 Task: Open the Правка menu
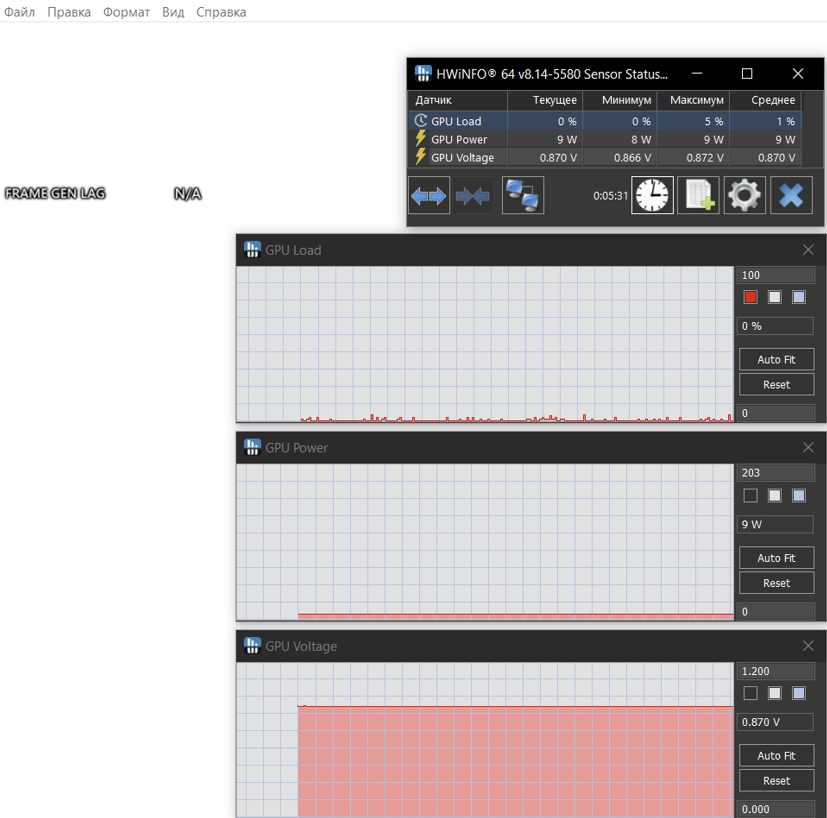click(x=69, y=12)
